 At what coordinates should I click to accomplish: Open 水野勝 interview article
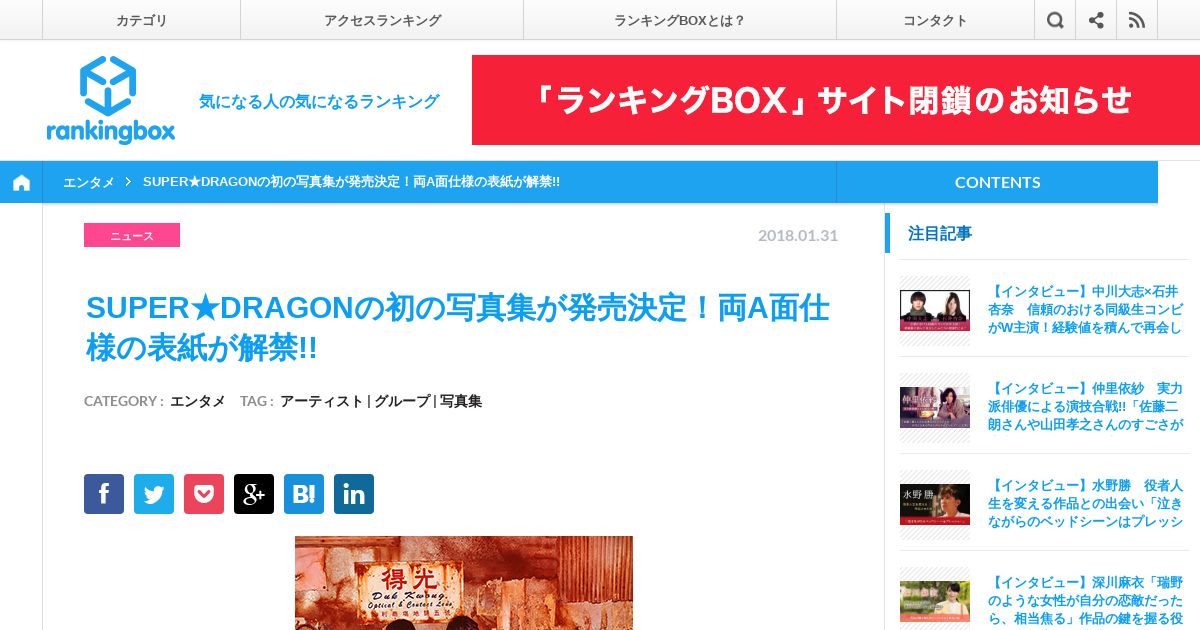pos(1086,503)
